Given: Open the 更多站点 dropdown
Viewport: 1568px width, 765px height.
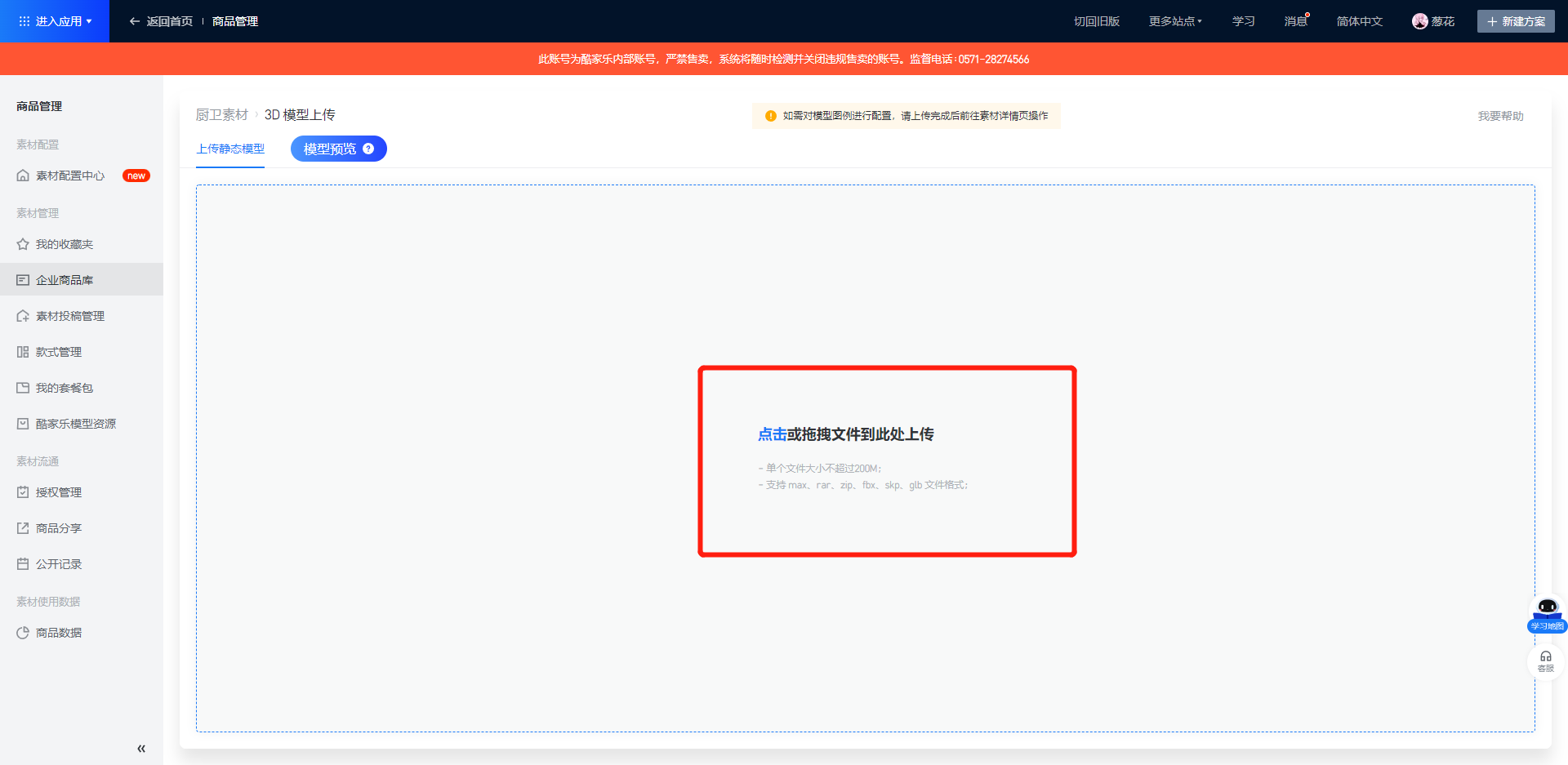Looking at the screenshot, I should coord(1175,21).
